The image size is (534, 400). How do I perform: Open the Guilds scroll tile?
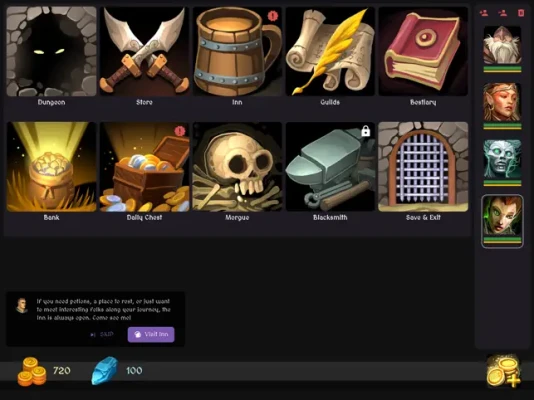(x=330, y=51)
